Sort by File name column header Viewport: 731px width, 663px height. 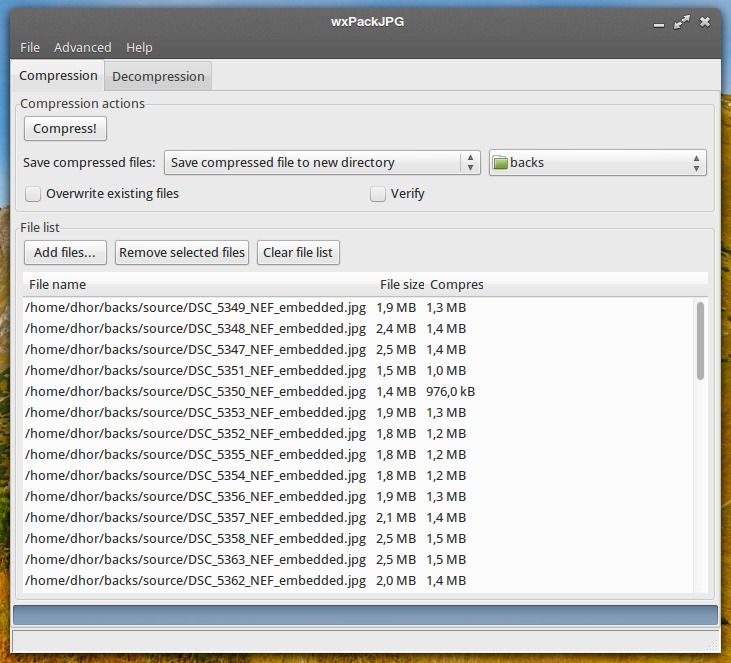coord(200,284)
